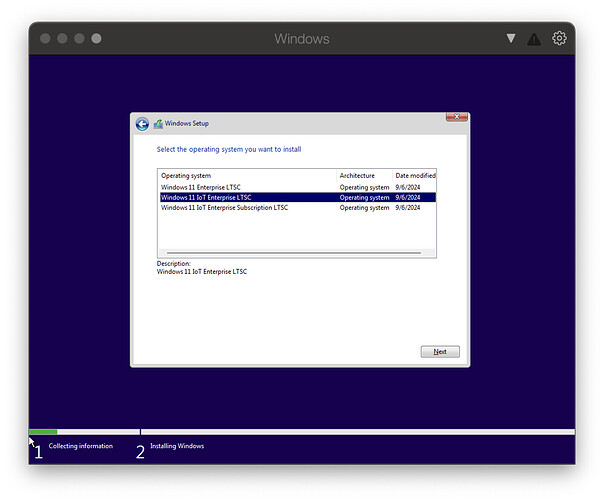Click the first window circle button at far left
The width and height of the screenshot is (604, 500).
45,39
